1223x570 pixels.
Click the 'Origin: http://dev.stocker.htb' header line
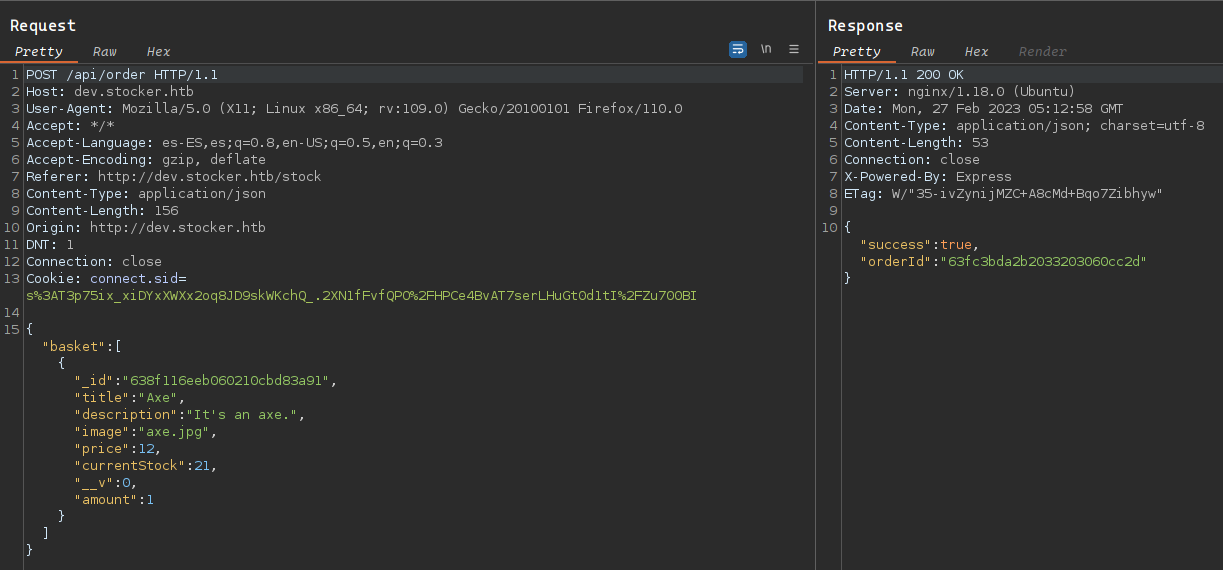tap(146, 228)
